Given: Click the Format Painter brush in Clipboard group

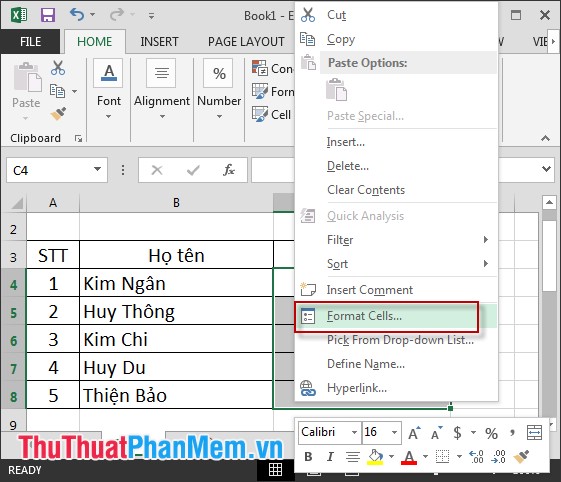Looking at the screenshot, I should click(x=58, y=114).
